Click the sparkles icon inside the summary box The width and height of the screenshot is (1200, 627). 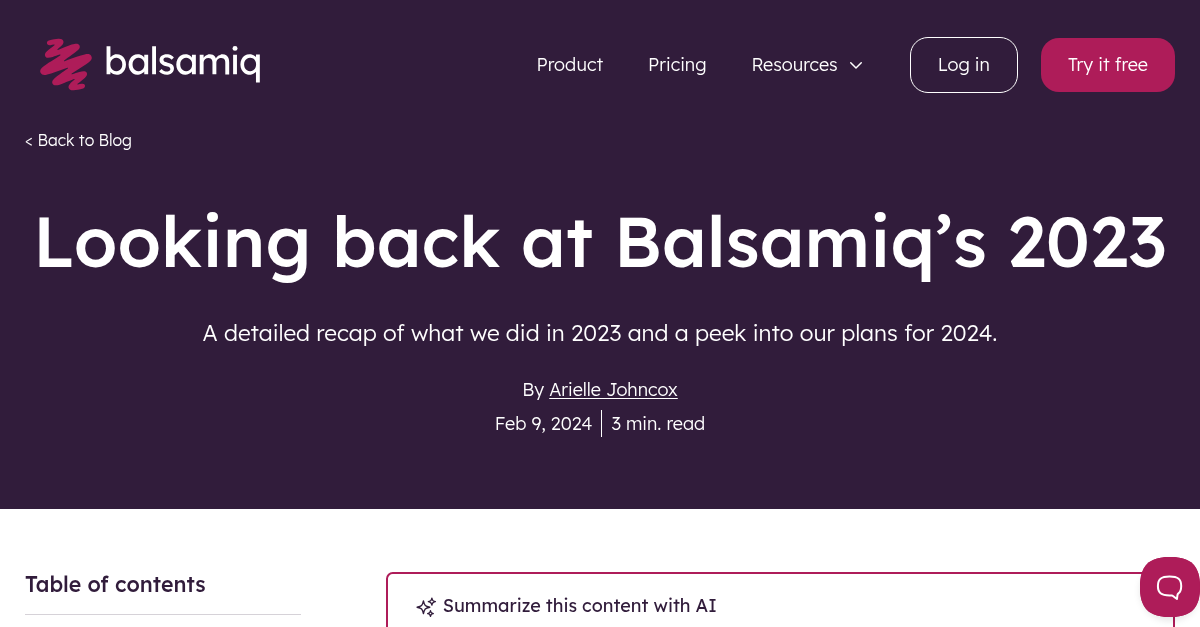point(426,607)
